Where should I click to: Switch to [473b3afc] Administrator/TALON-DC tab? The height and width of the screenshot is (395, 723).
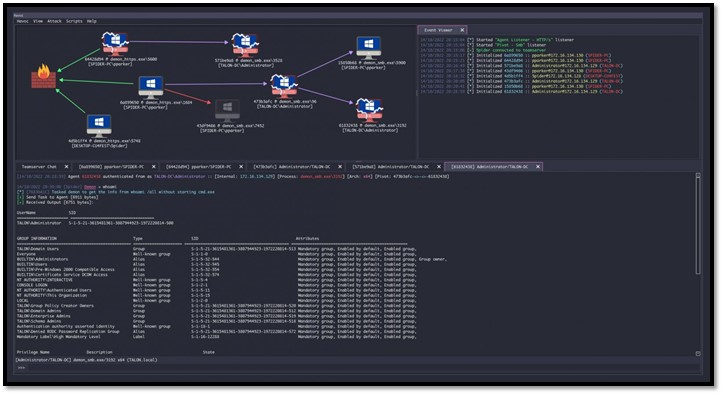(291, 167)
